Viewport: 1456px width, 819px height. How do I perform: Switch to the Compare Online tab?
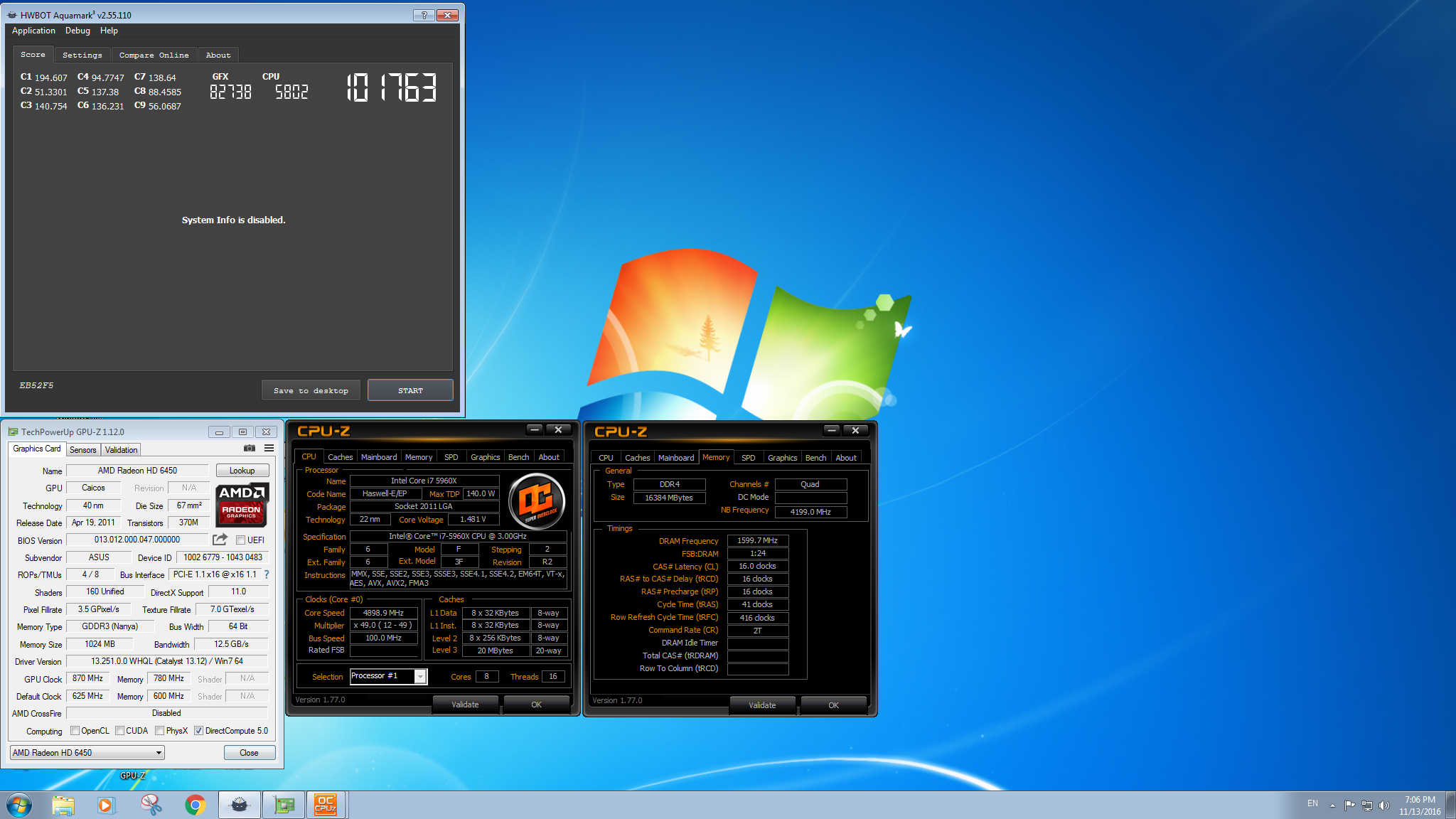click(154, 55)
